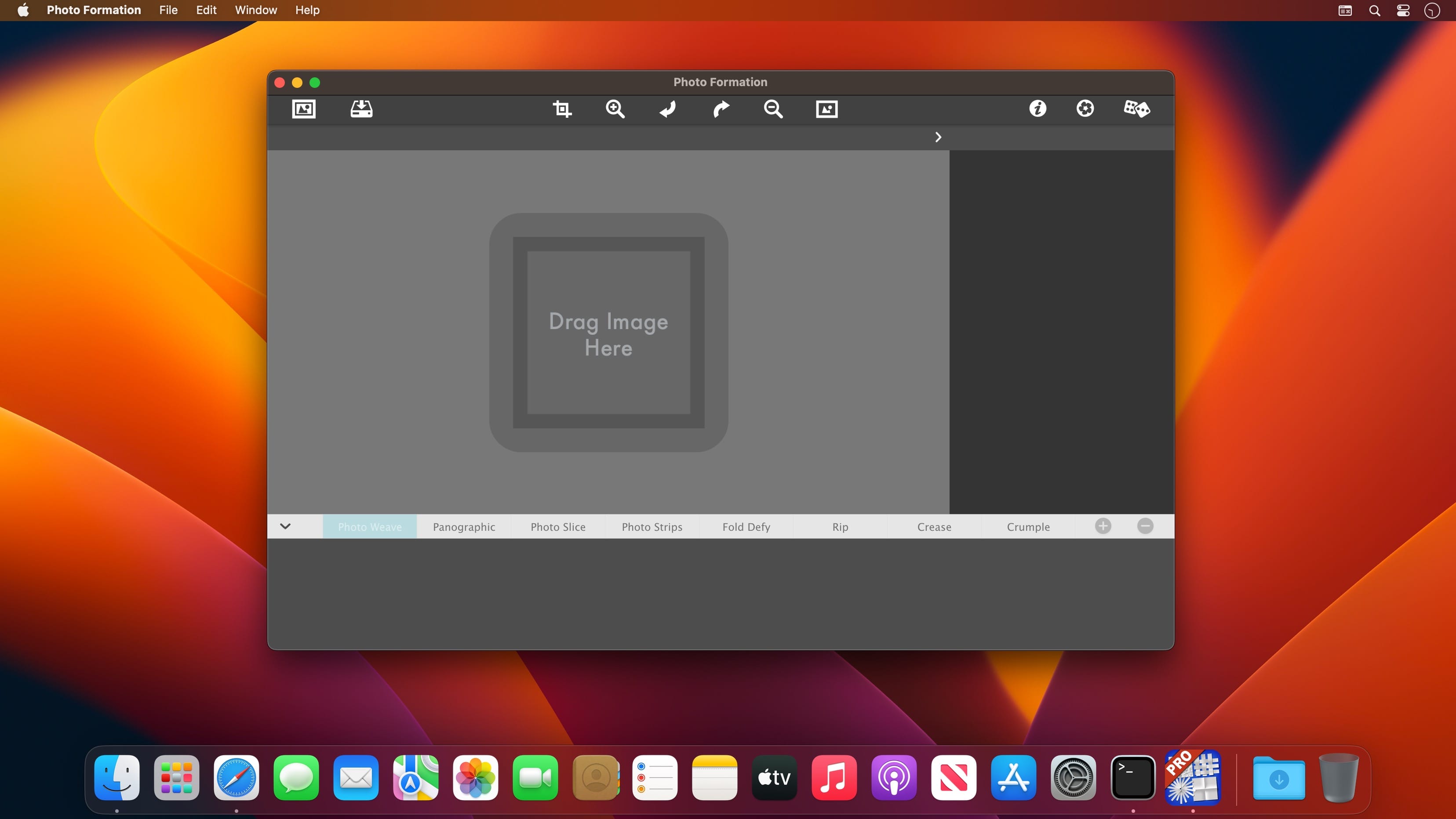Fit image to window icon
The height and width of the screenshot is (819, 1456).
pos(826,109)
